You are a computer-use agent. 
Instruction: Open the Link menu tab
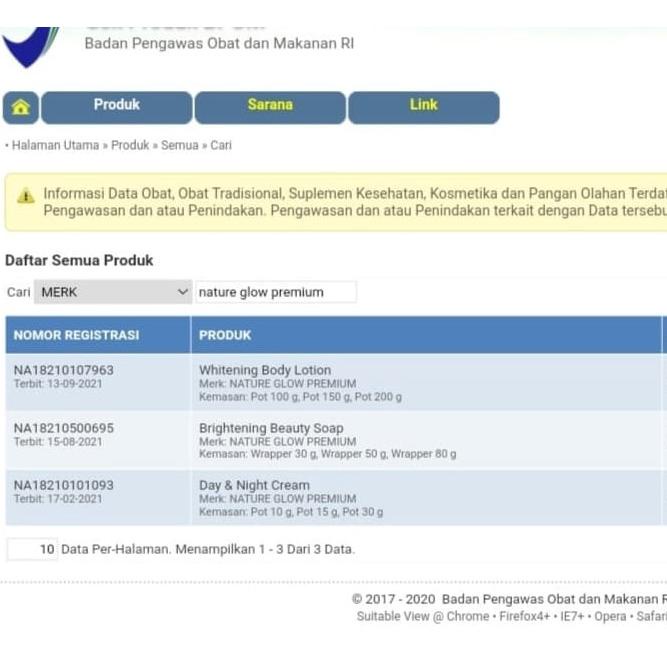(x=423, y=106)
